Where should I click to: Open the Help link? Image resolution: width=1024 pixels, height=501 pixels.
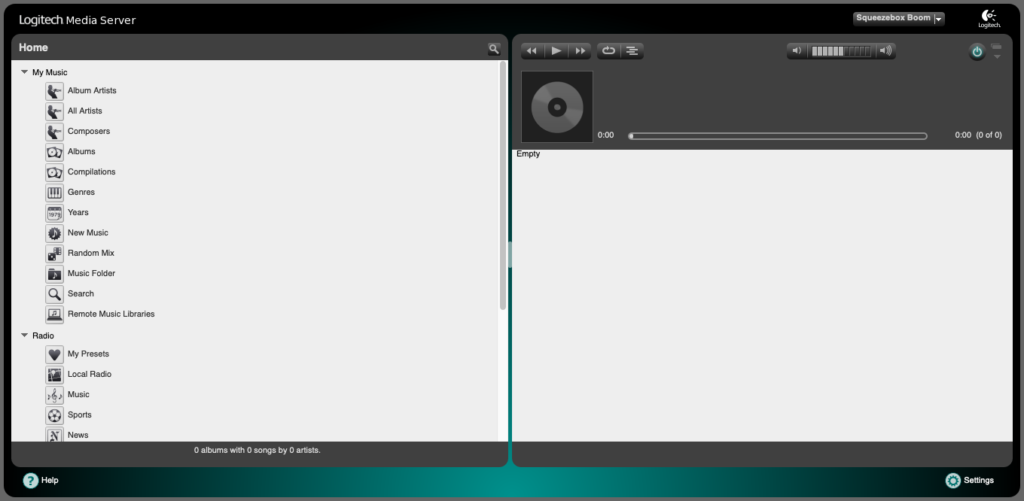click(x=41, y=481)
